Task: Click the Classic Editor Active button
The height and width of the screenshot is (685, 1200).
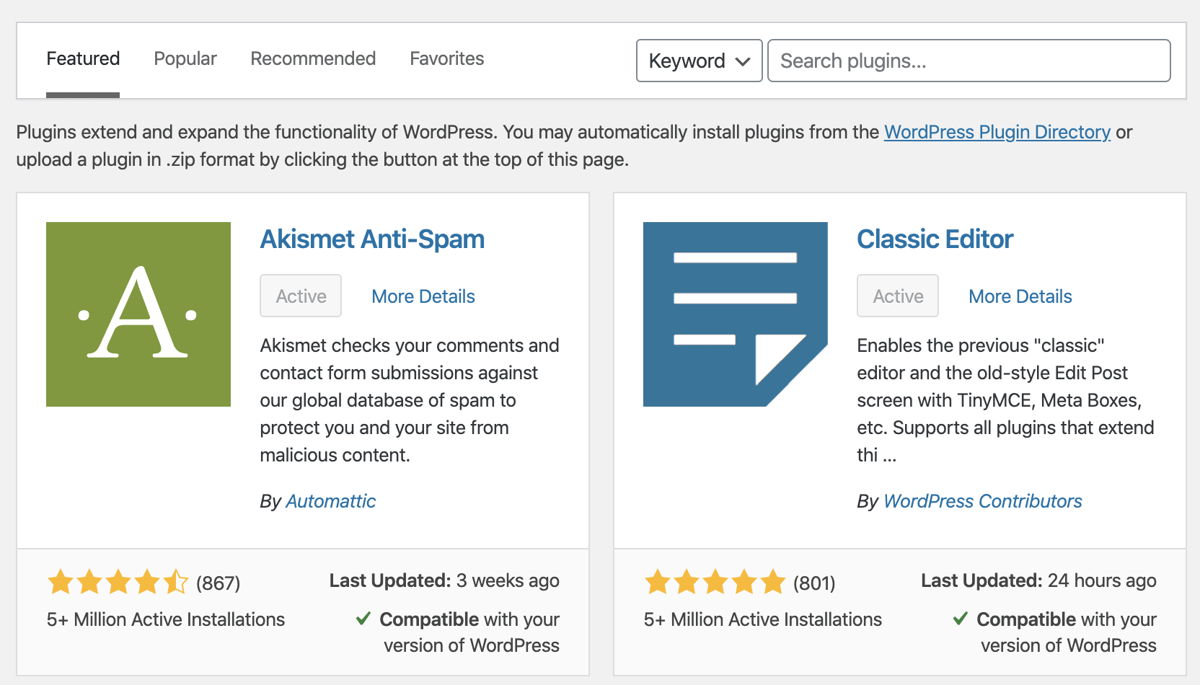Action: pos(898,296)
